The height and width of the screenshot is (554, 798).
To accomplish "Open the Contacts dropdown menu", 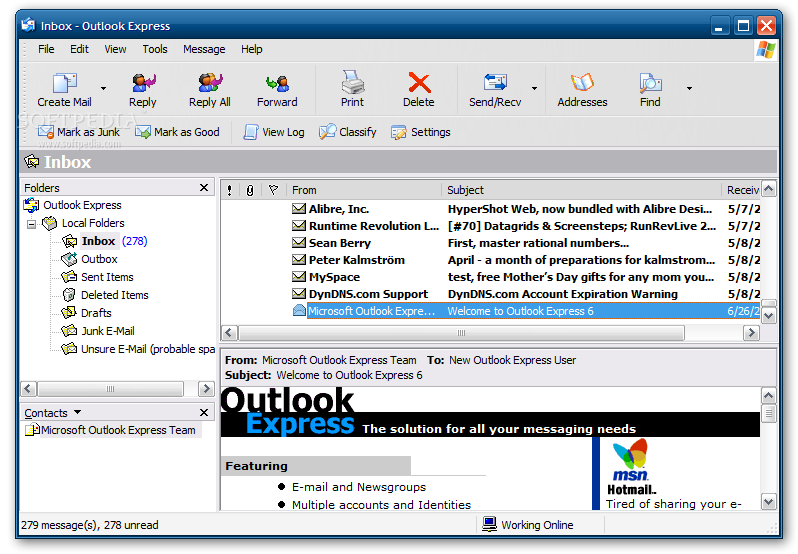I will (77, 412).
